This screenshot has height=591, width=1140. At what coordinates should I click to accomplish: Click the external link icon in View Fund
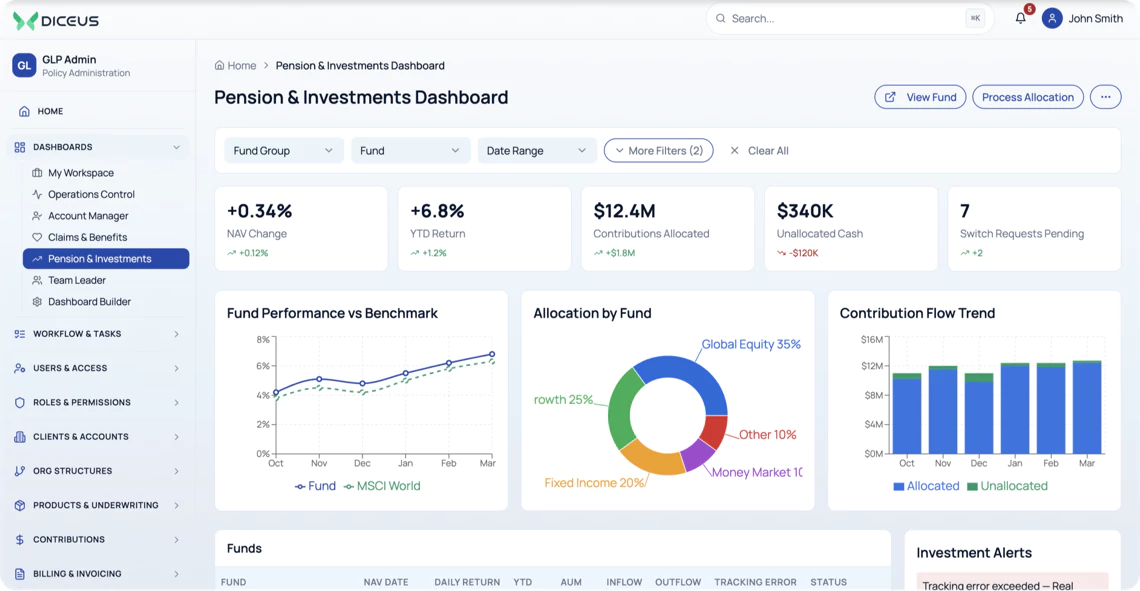890,97
